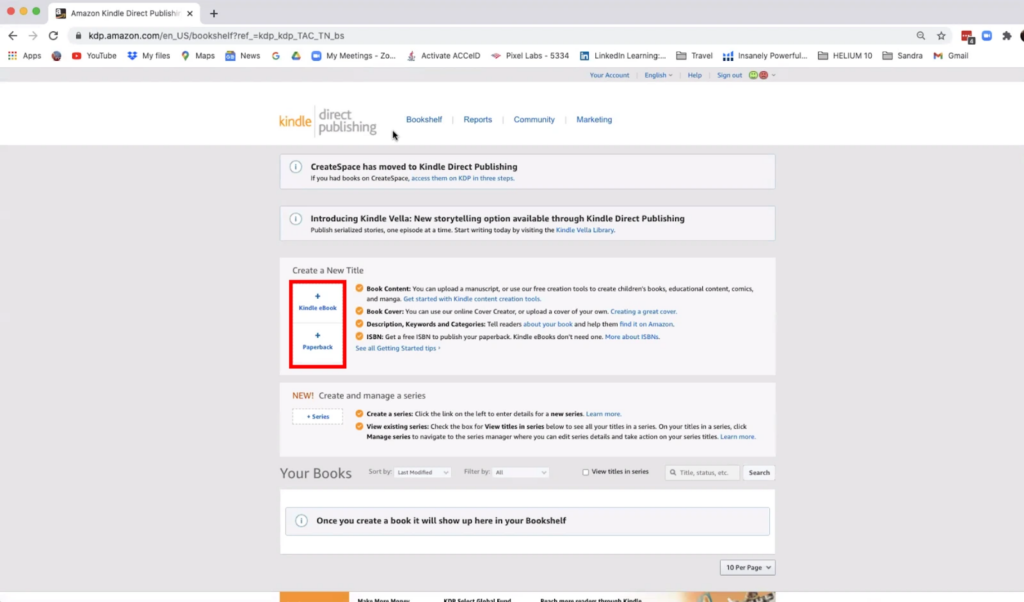Open the Maps bookmark
The width and height of the screenshot is (1024, 602).
(198, 55)
